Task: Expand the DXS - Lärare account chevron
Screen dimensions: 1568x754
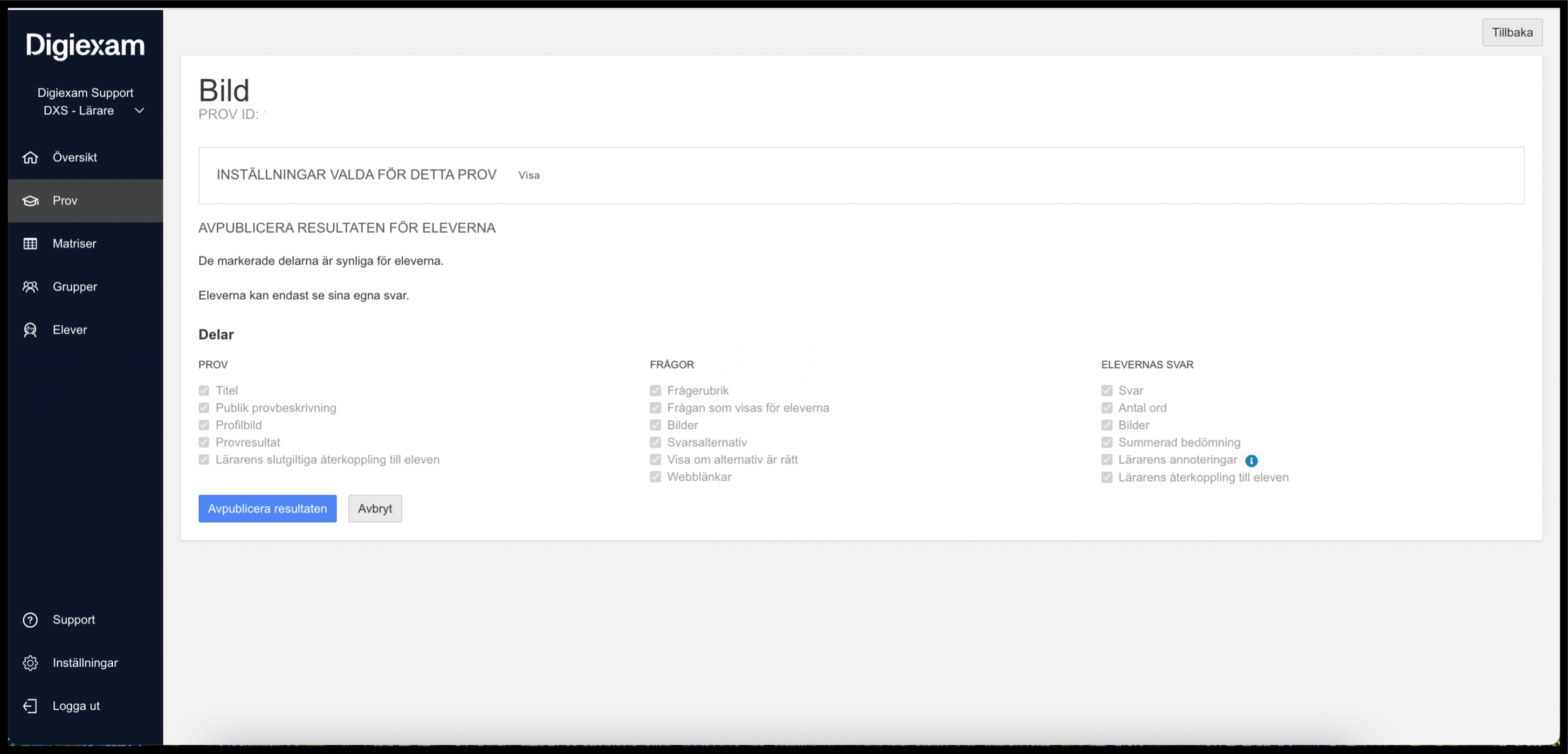Action: tap(140, 111)
